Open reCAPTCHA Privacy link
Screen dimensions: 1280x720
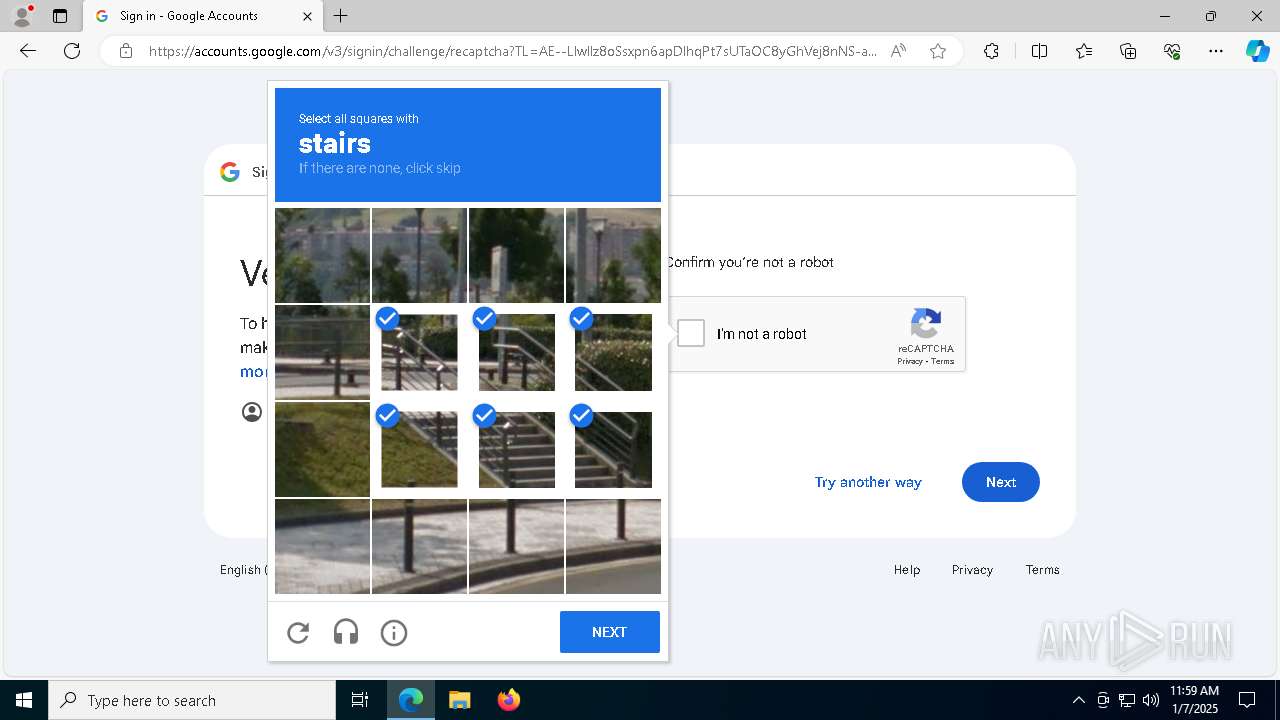point(909,361)
